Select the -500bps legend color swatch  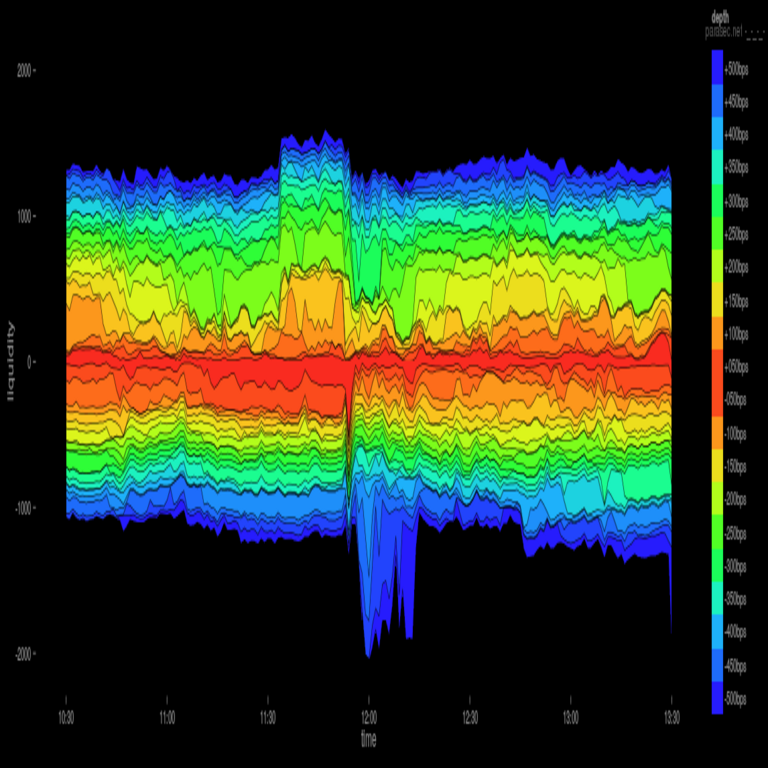click(717, 697)
